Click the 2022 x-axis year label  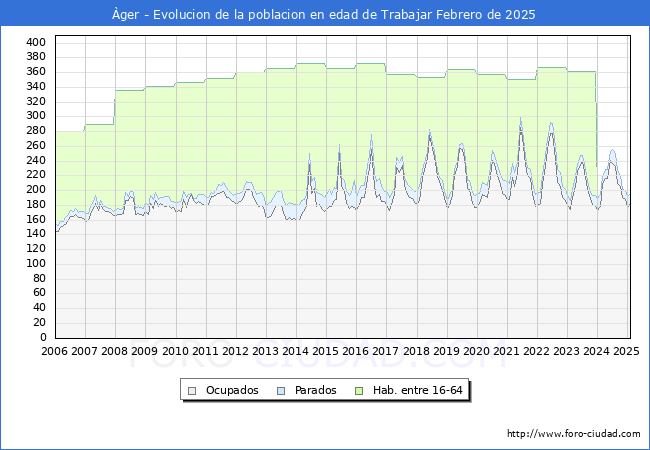click(537, 351)
